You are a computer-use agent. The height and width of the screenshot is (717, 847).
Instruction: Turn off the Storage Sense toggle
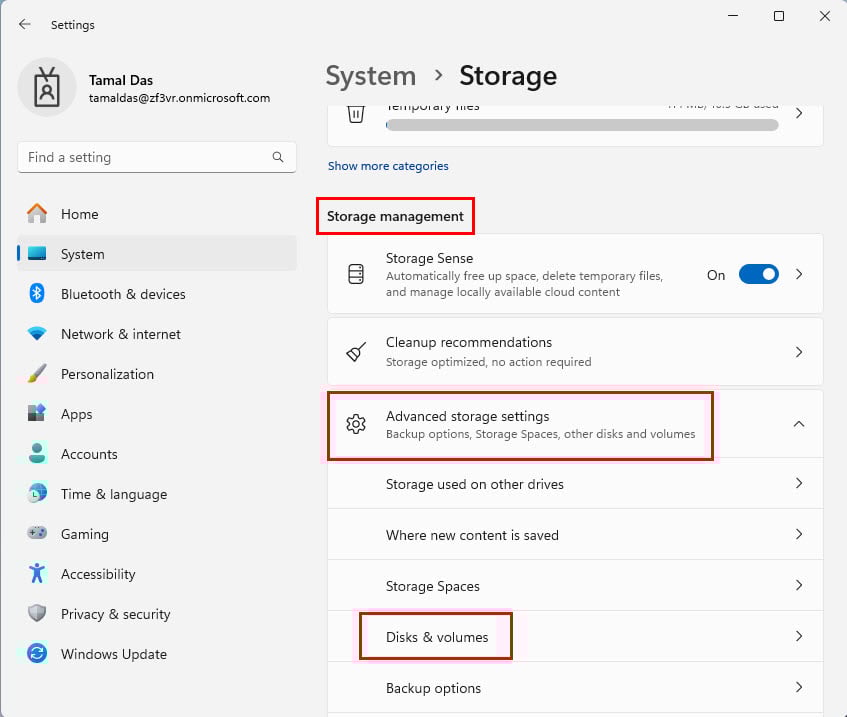tap(758, 275)
